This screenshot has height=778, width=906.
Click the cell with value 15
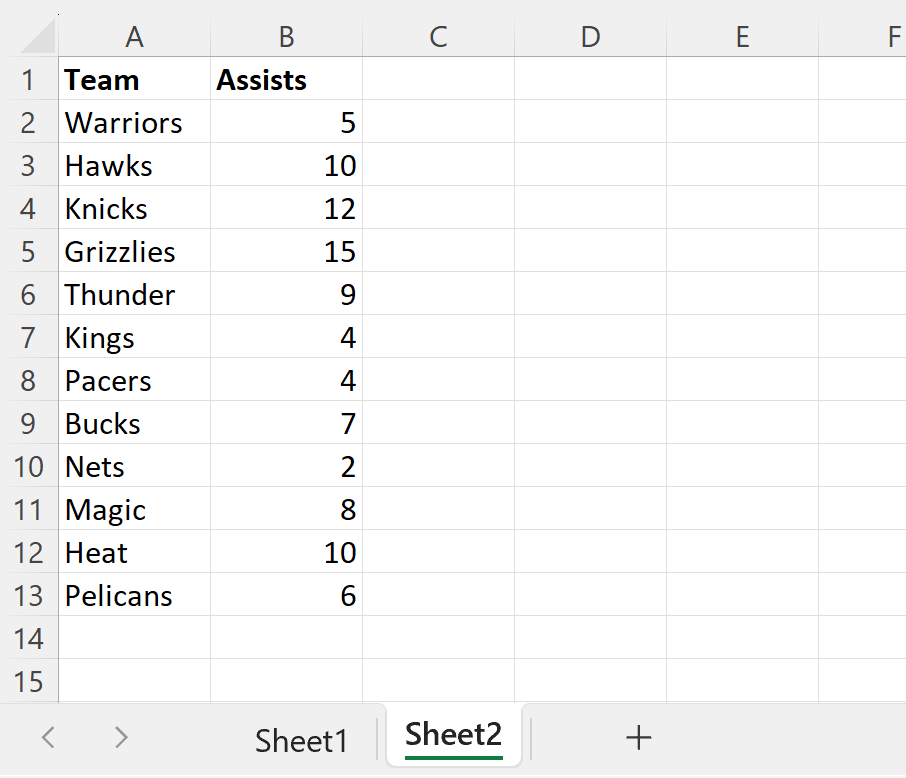tap(286, 251)
